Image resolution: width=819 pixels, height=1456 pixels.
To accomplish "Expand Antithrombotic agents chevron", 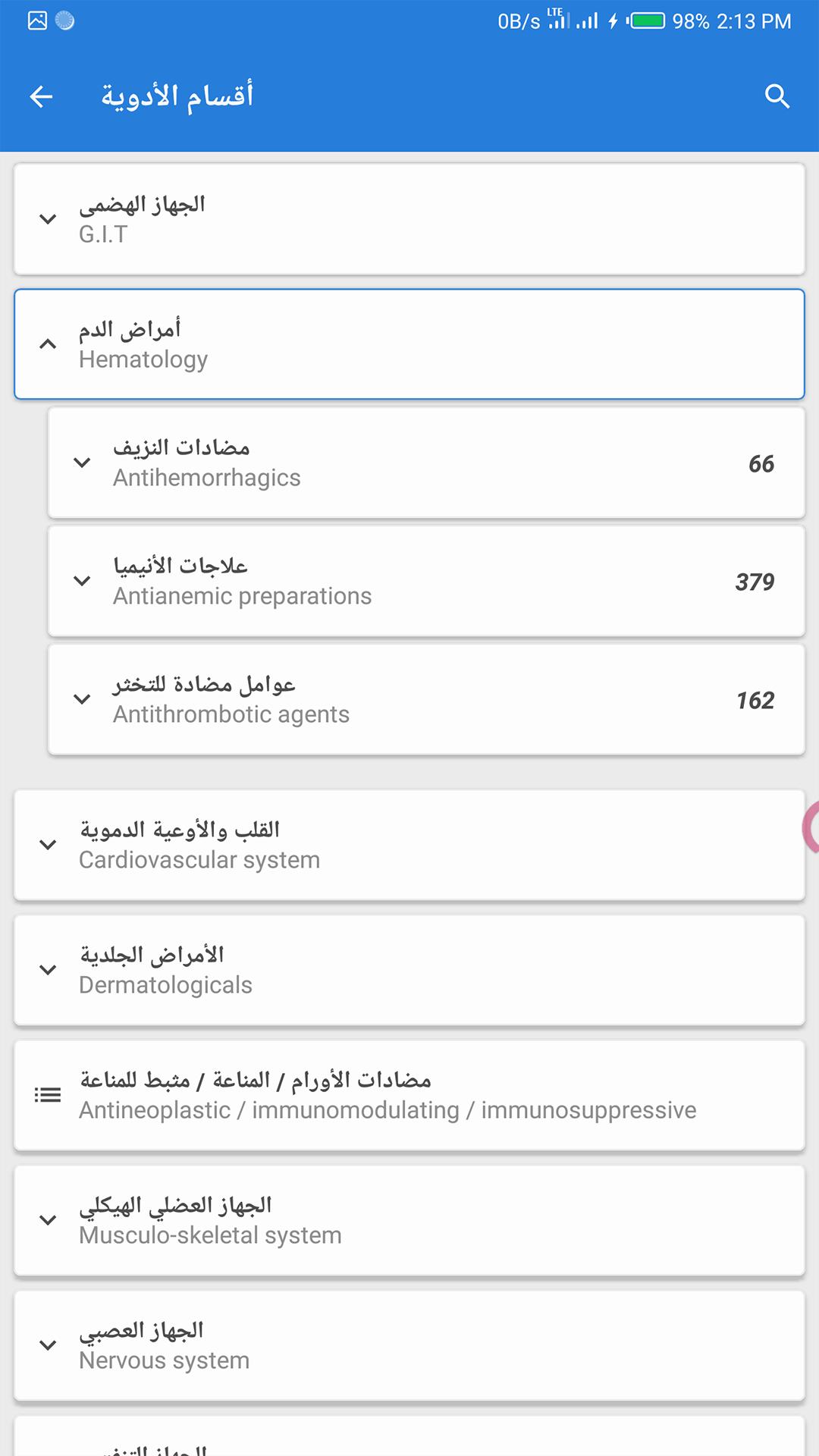I will pos(82,699).
